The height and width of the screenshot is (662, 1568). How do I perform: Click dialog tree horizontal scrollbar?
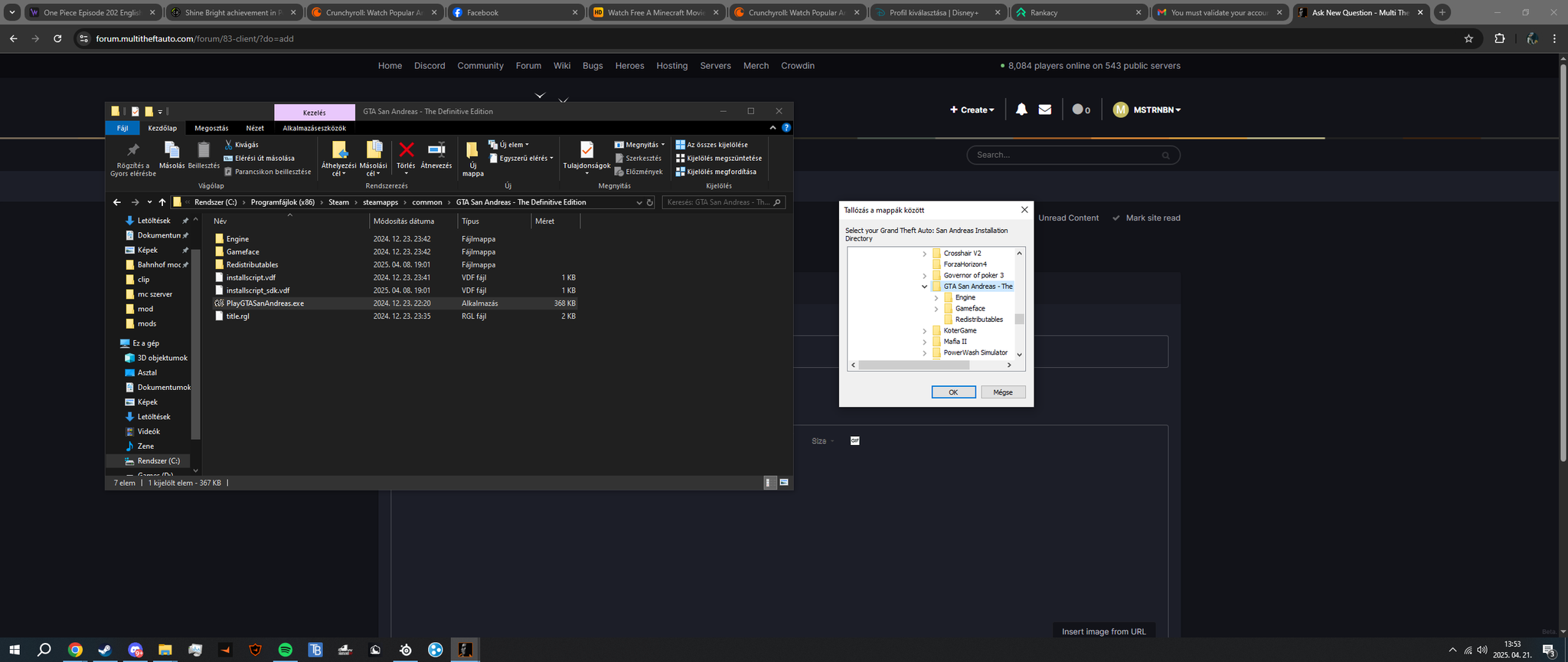coord(914,365)
